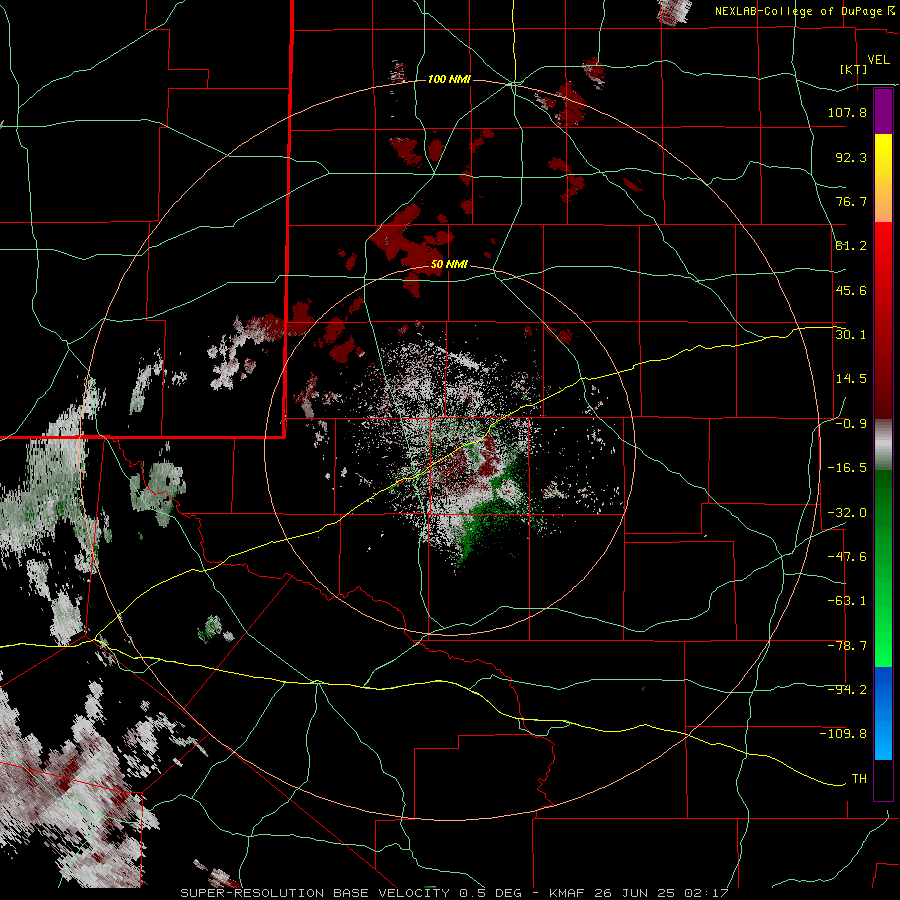Click the -47.6 velocity scale value
The image size is (900, 900).
[847, 557]
